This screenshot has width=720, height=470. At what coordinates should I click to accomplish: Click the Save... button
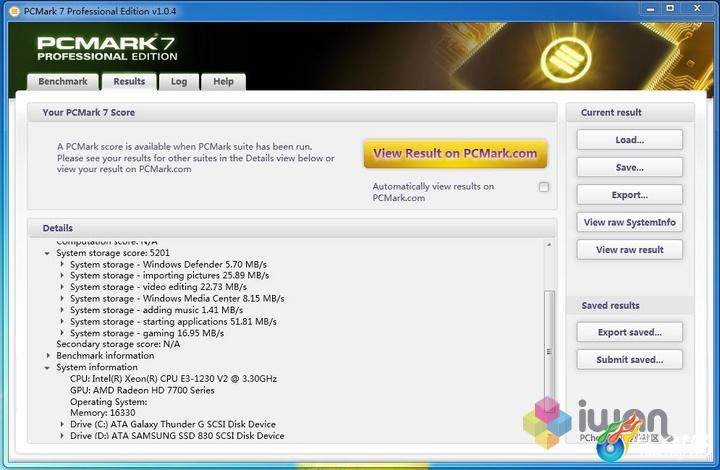click(x=630, y=168)
